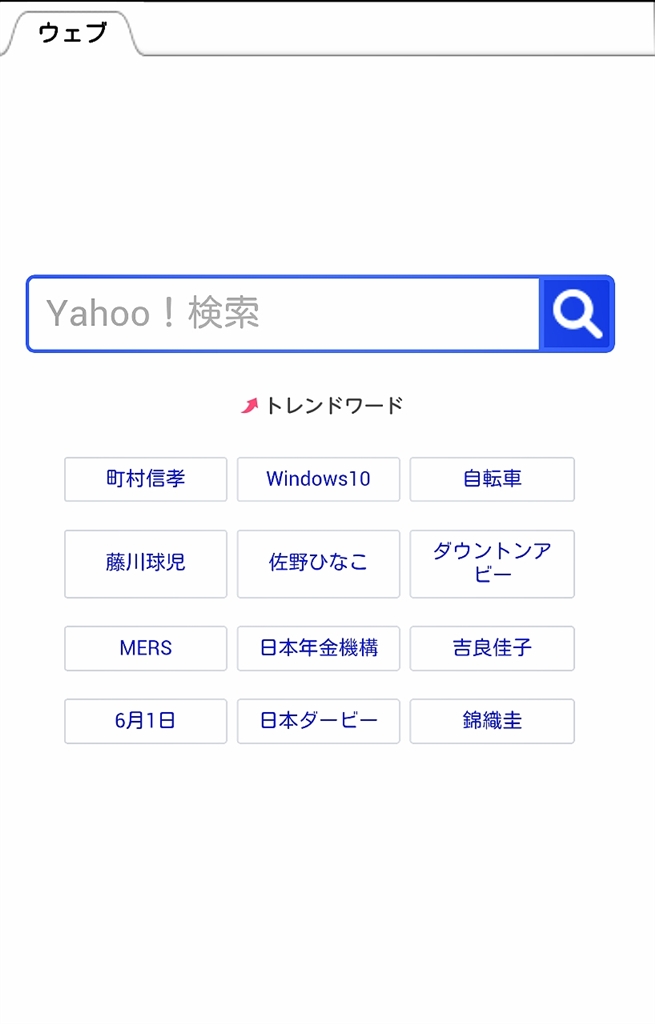The image size is (655, 1024).
Task: Switch to the ウェブ tab
Action: tap(72, 33)
